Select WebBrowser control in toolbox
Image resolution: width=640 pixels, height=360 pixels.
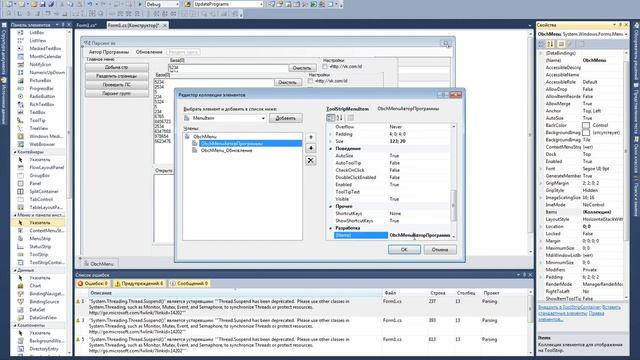click(42, 144)
